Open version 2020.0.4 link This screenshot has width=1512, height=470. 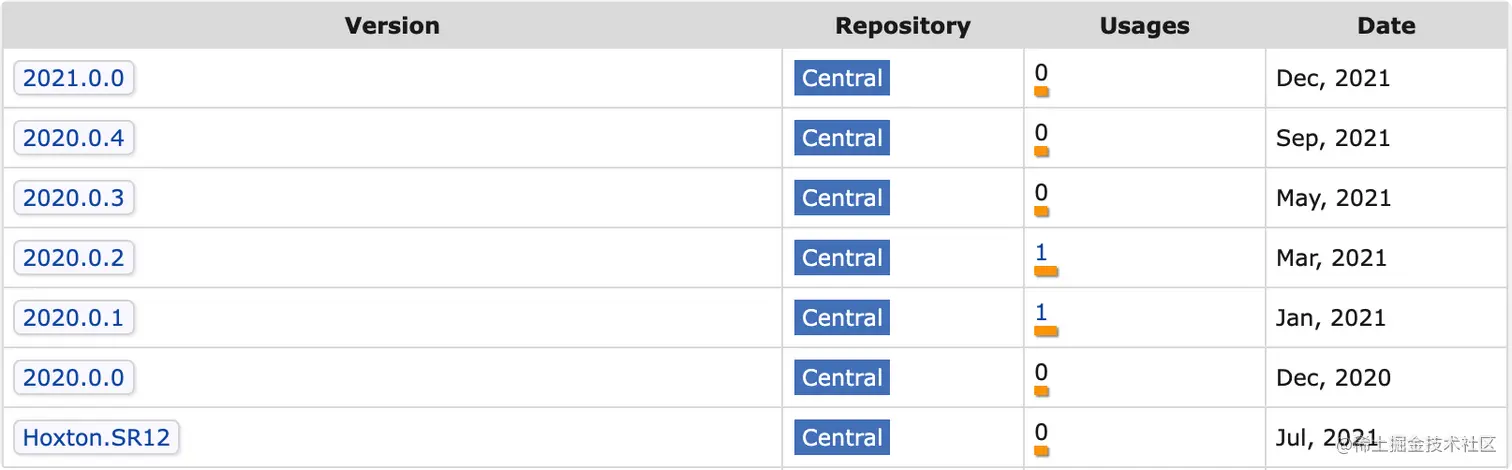74,138
